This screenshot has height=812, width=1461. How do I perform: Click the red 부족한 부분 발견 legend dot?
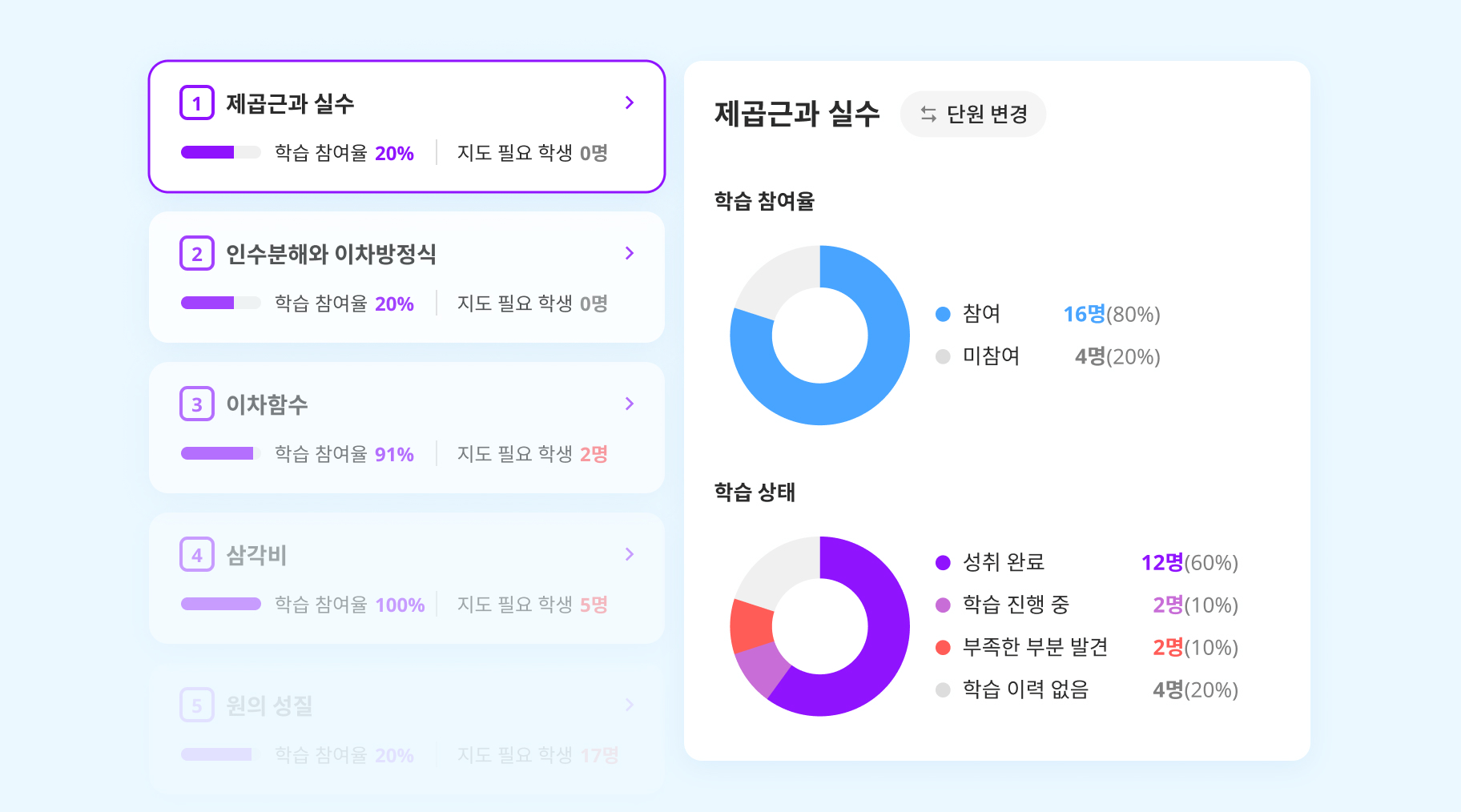coord(943,647)
